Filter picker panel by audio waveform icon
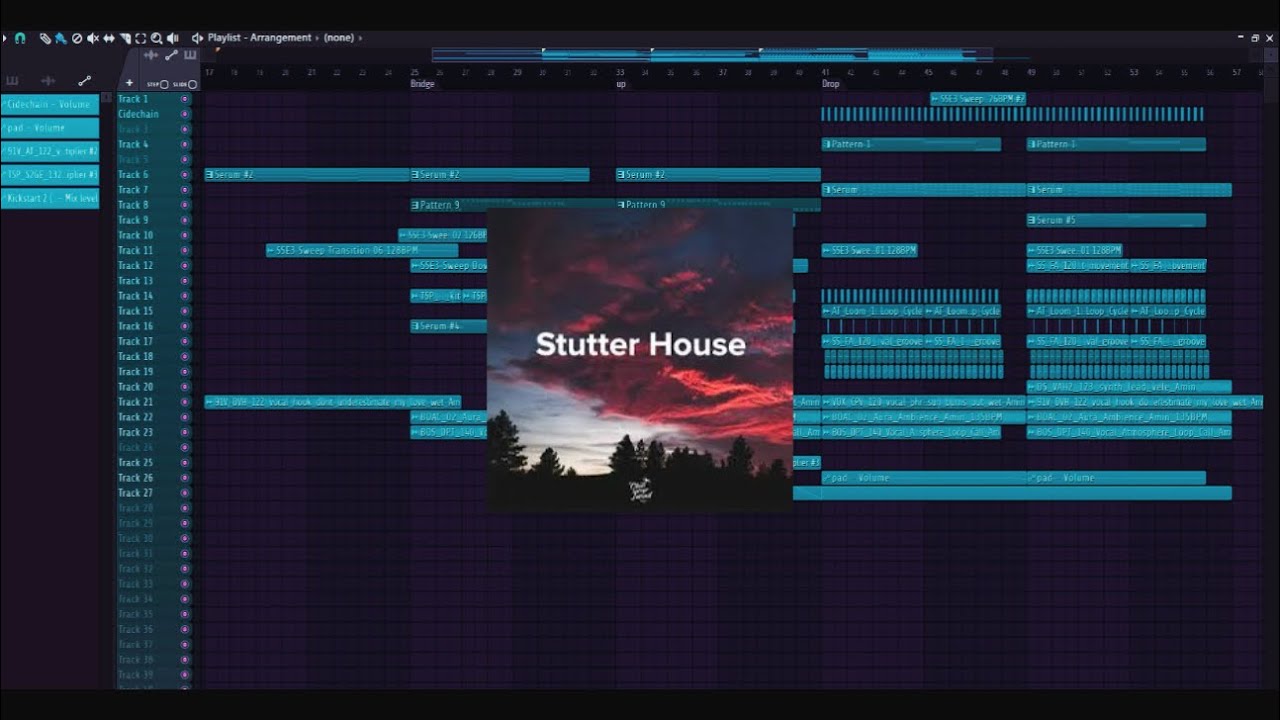The width and height of the screenshot is (1280, 720). [x=48, y=81]
